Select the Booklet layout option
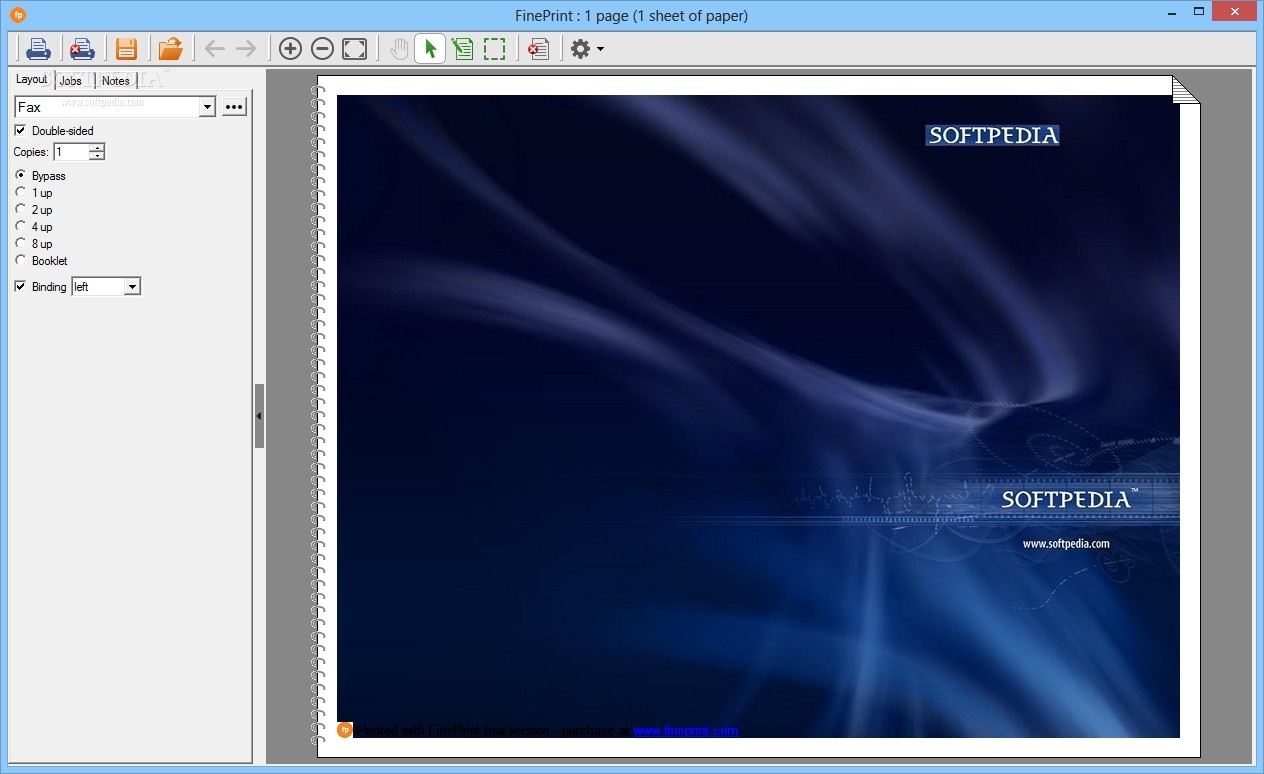 [21, 260]
